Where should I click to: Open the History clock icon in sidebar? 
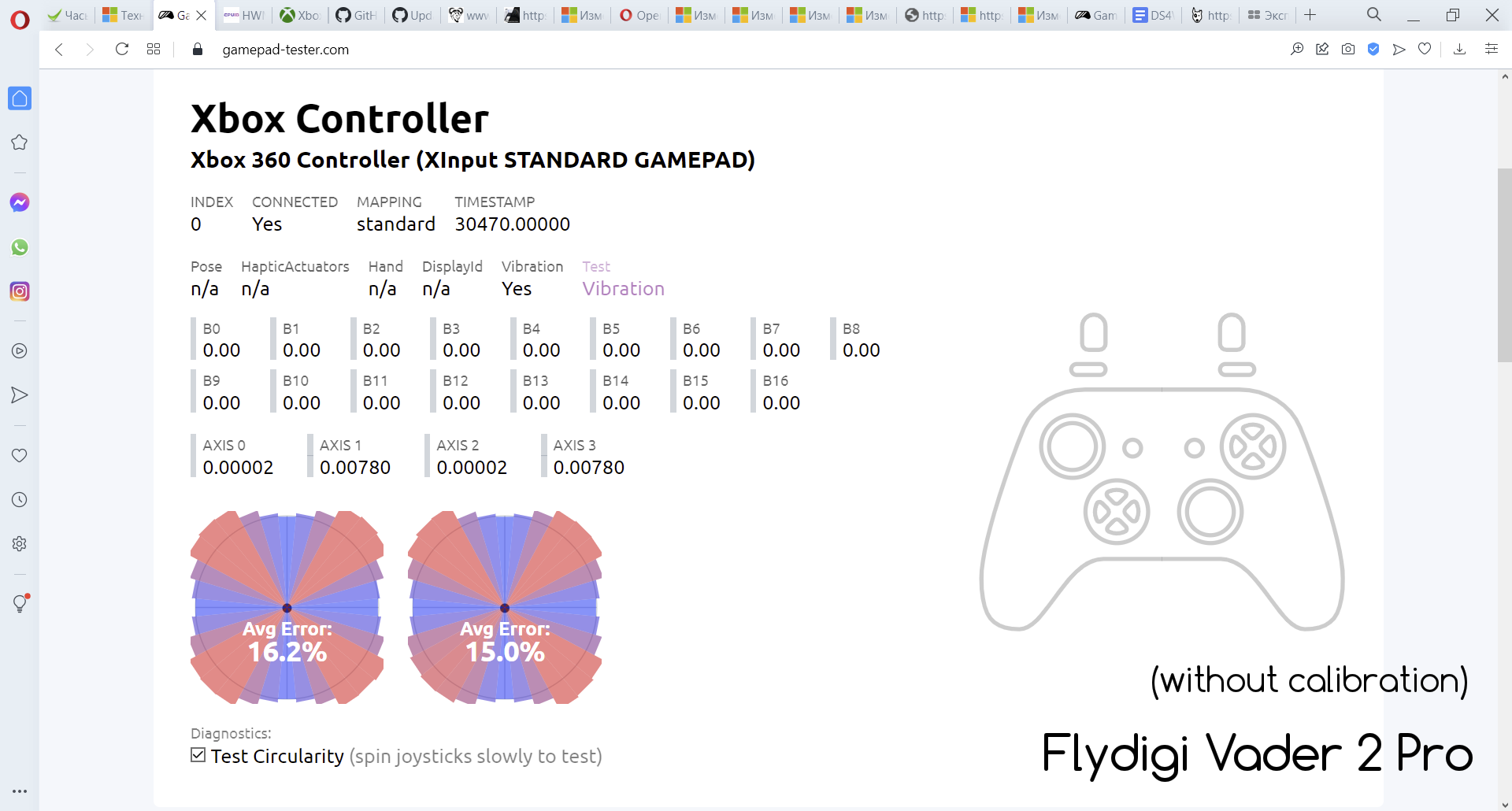coord(20,500)
